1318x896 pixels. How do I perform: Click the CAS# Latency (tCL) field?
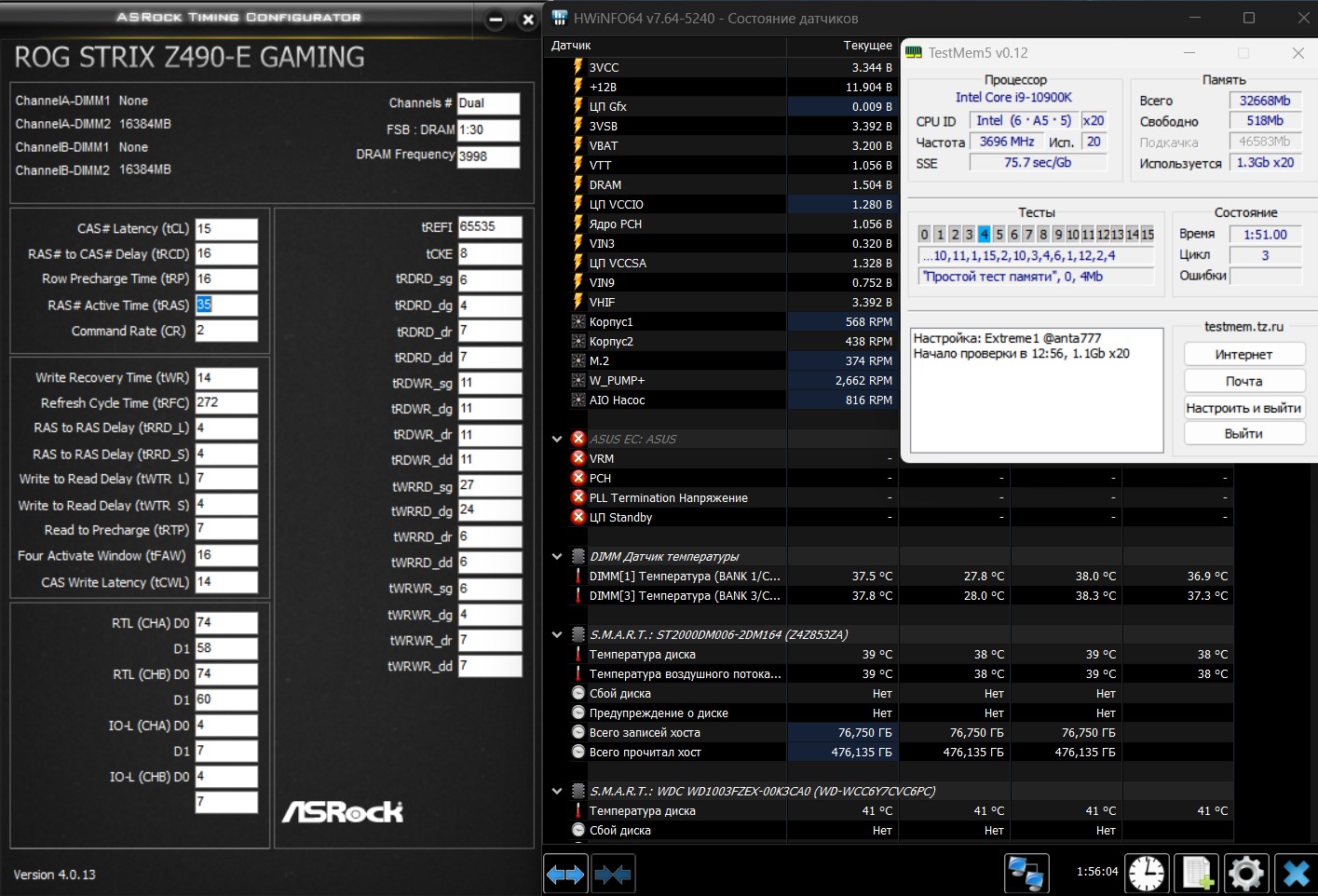[x=226, y=229]
